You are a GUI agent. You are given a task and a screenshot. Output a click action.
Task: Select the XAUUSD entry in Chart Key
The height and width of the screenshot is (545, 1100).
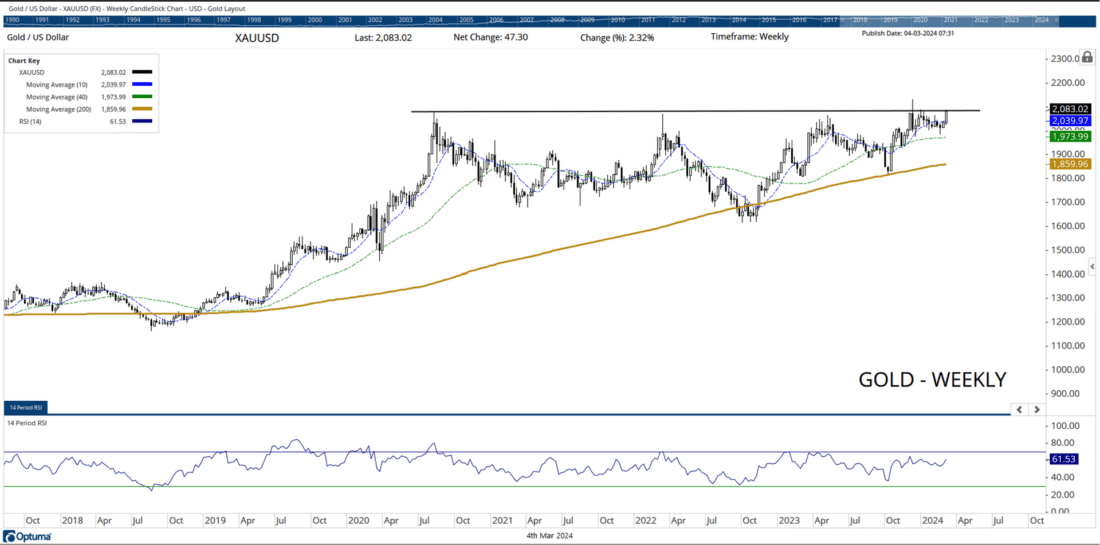point(31,73)
